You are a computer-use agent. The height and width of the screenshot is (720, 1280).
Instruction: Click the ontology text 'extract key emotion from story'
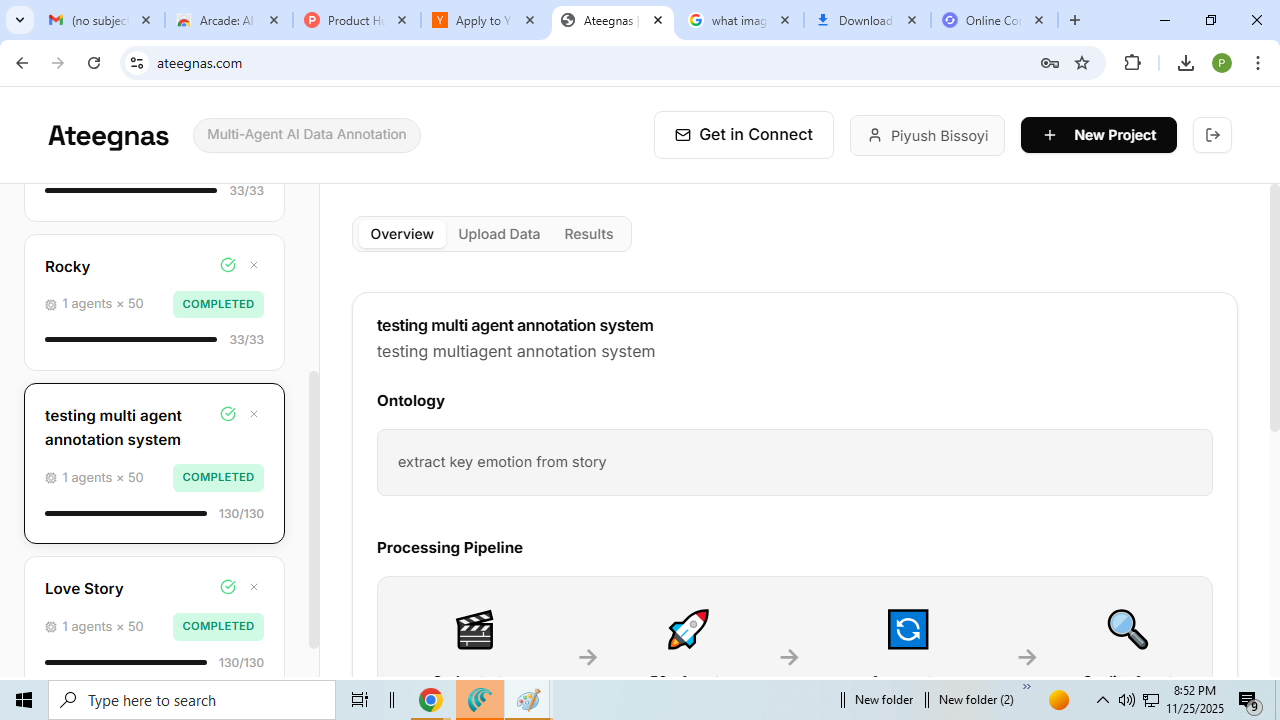point(502,462)
